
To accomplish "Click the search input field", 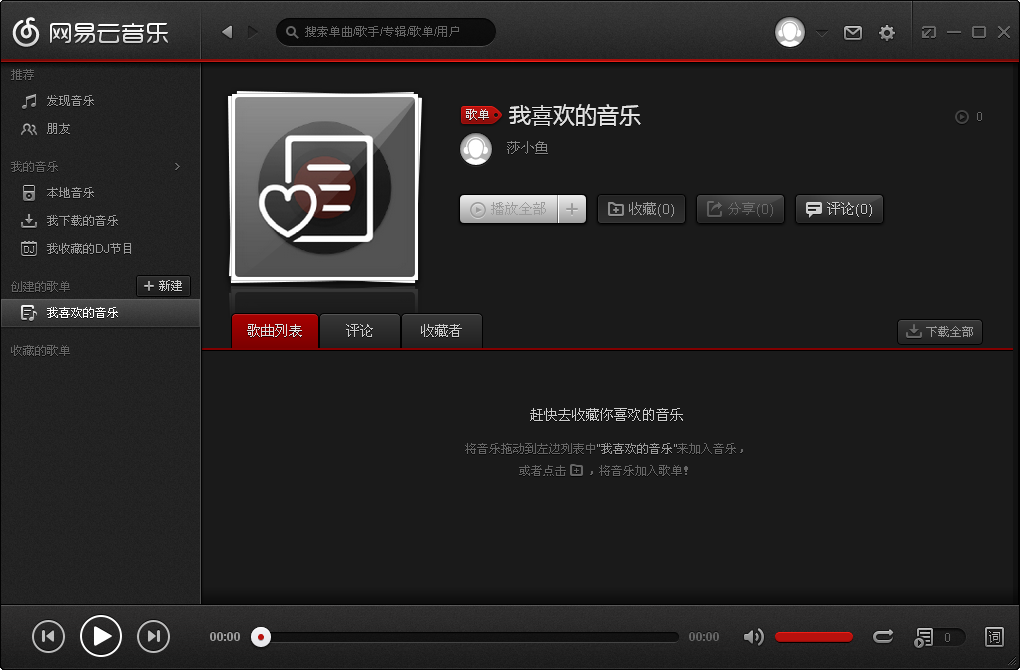I will tap(386, 31).
